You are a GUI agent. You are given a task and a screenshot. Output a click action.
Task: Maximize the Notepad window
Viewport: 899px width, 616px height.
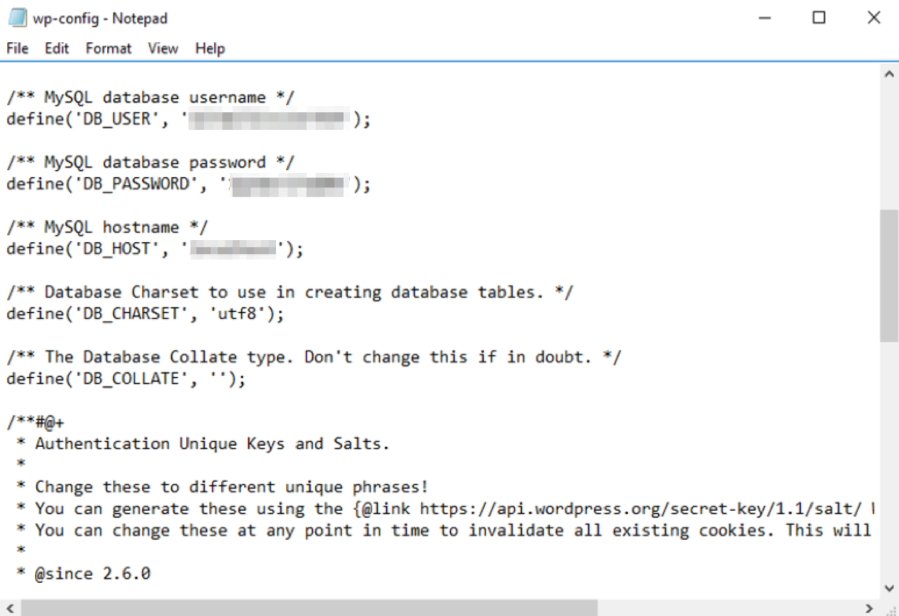pyautogui.click(x=819, y=18)
